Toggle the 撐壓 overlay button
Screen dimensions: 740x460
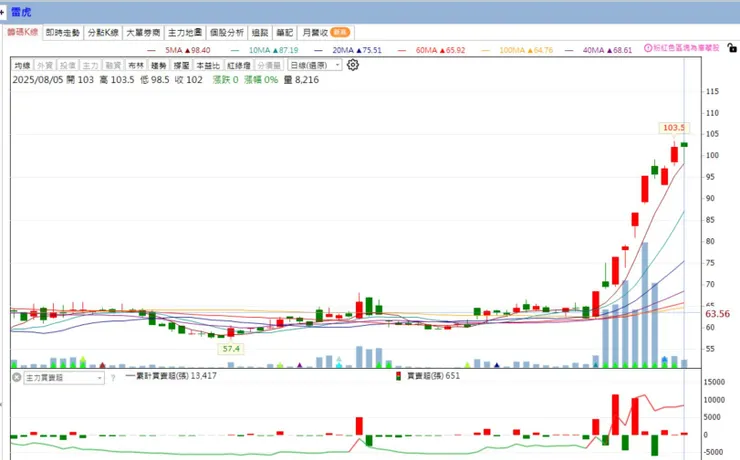coord(181,66)
